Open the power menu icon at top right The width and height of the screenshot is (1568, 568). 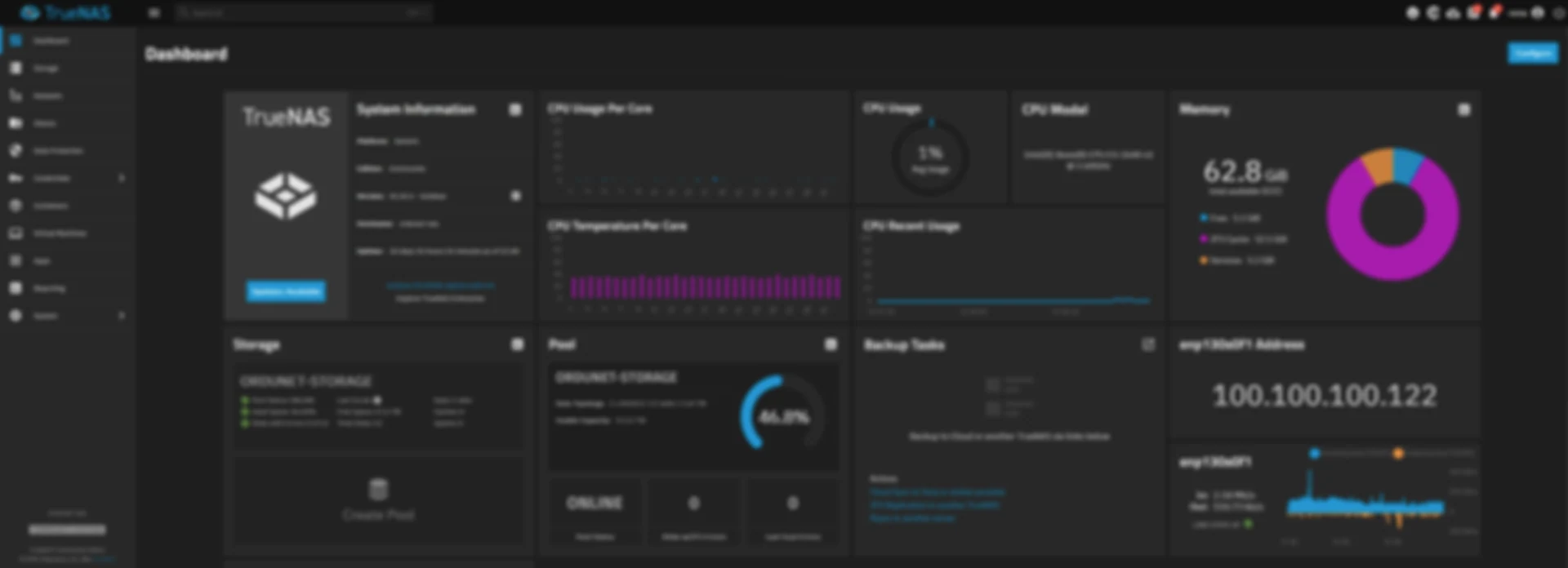click(1558, 13)
